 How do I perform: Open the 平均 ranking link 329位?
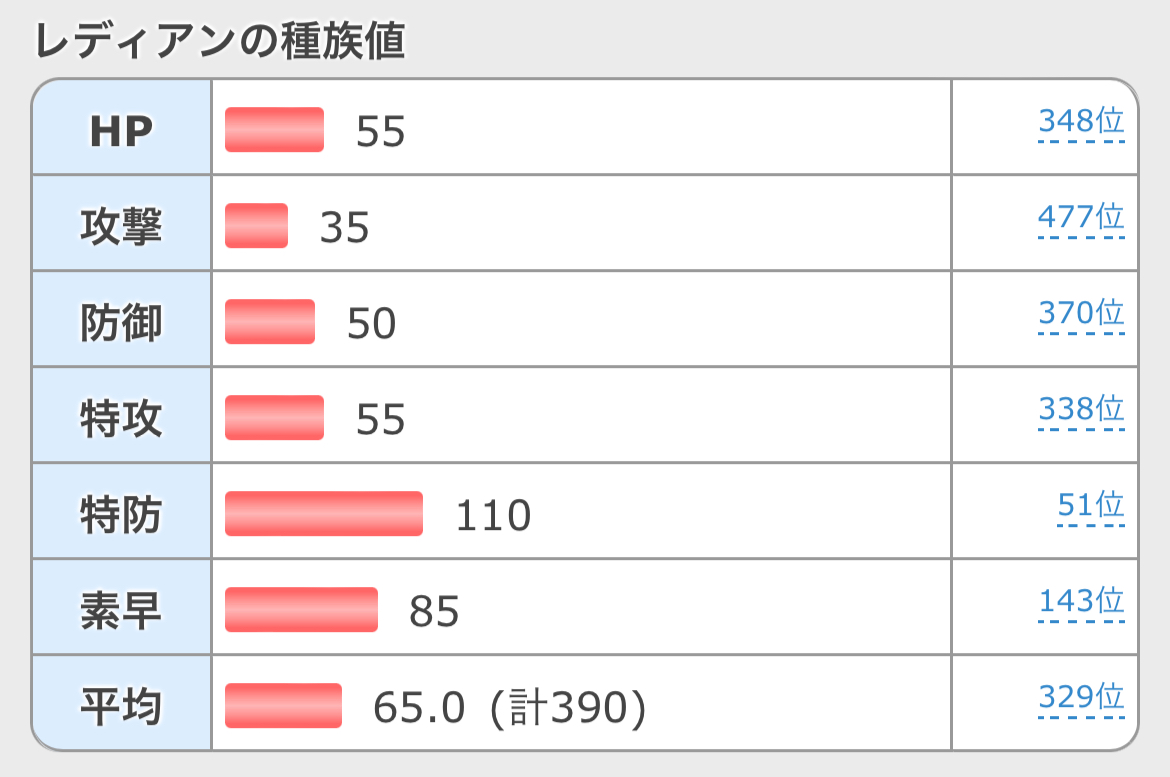1081,697
